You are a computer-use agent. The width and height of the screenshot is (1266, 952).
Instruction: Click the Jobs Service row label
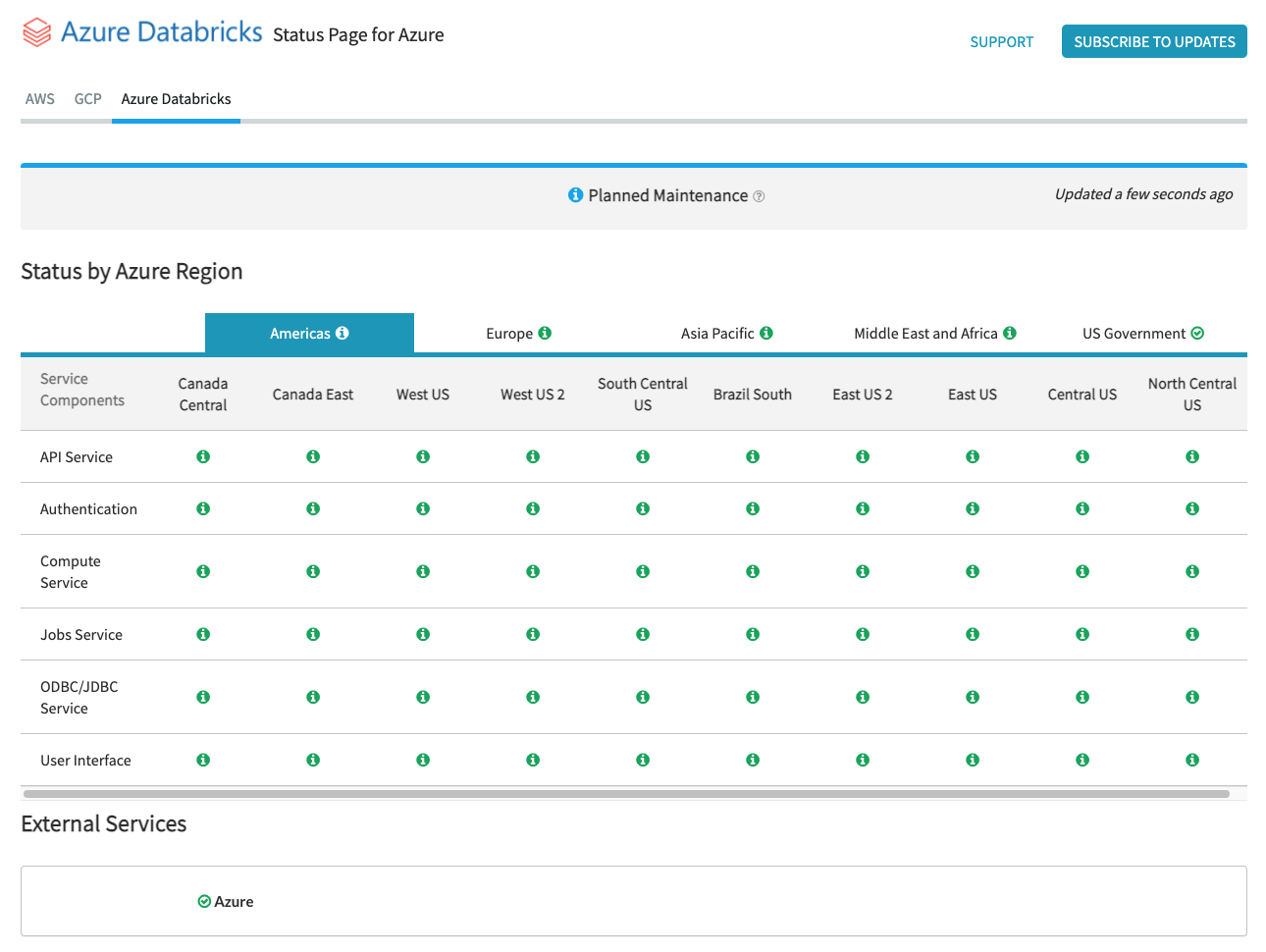pyautogui.click(x=81, y=635)
